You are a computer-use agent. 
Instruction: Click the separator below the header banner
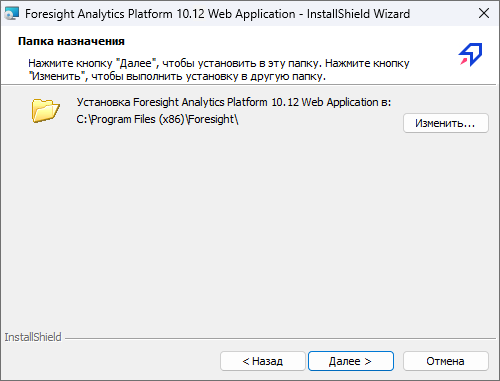point(248,84)
